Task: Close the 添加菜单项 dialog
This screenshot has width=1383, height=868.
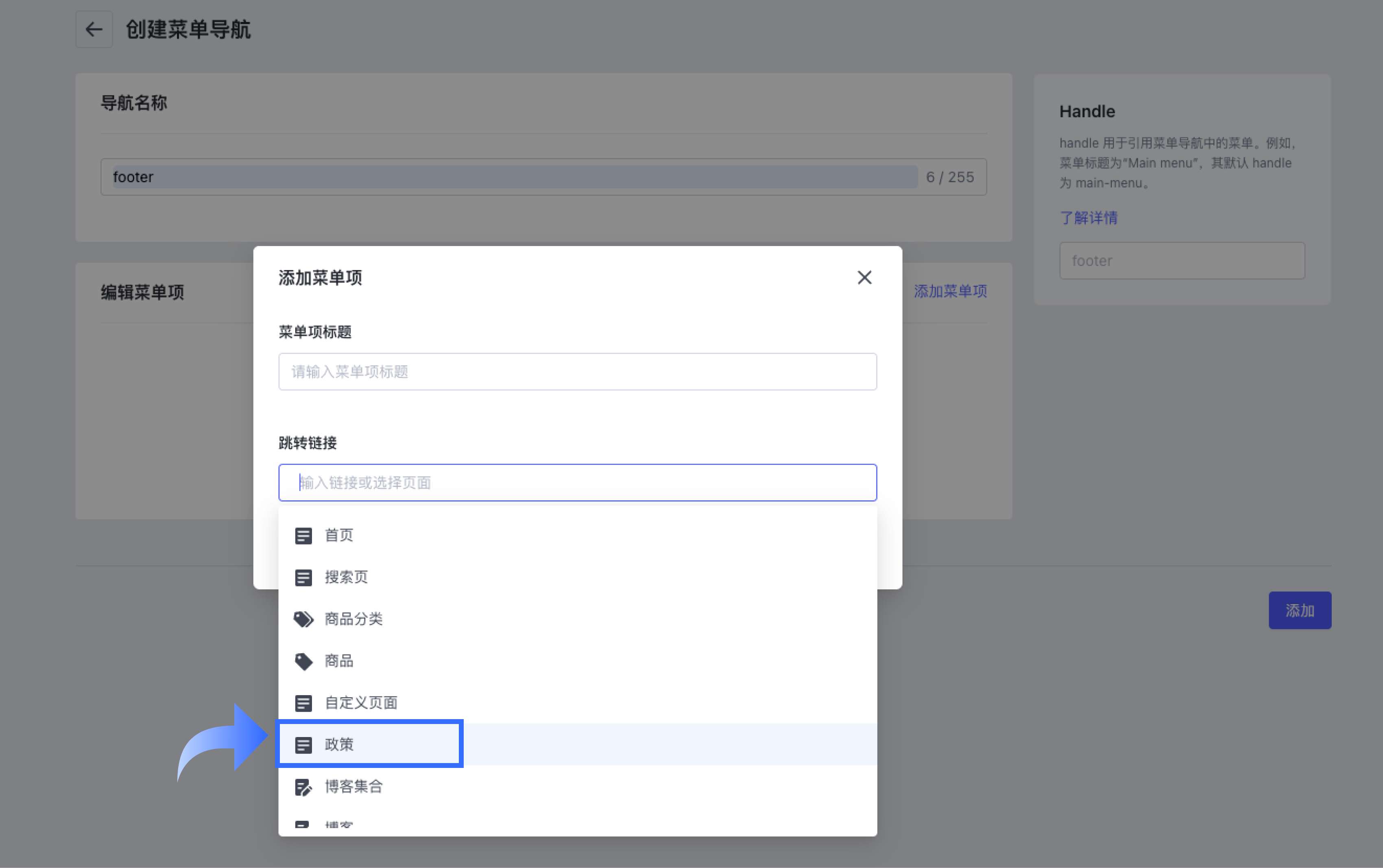Action: pos(864,278)
